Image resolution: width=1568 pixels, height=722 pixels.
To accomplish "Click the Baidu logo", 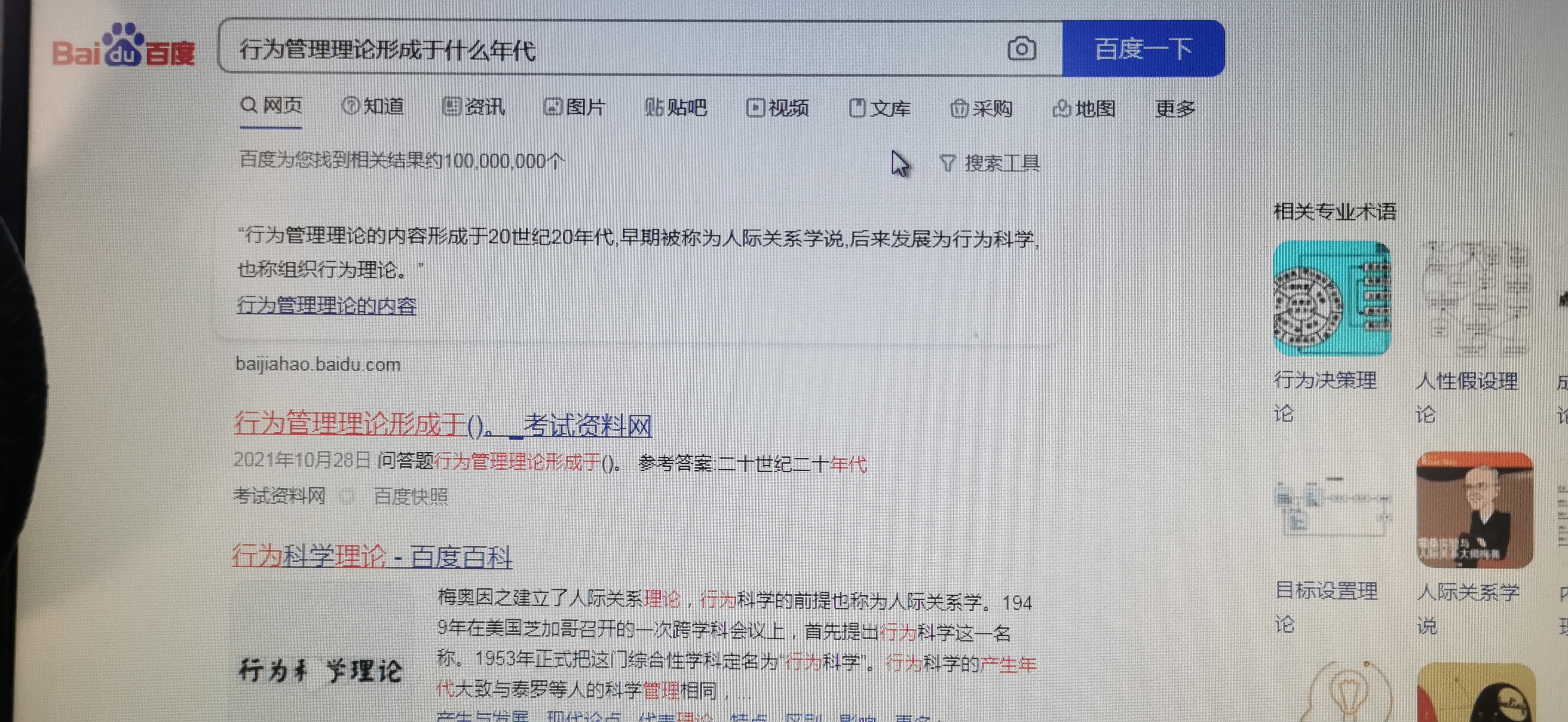I will (123, 46).
